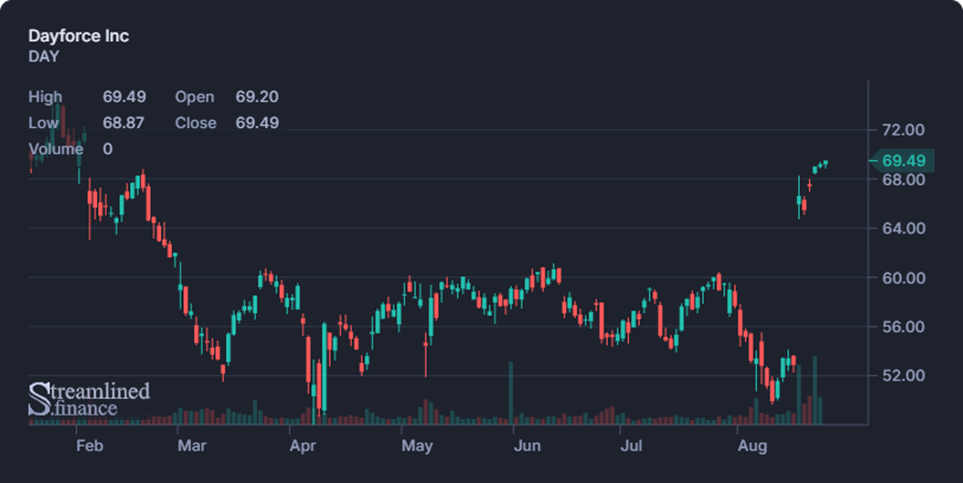Click the DAY ticker symbol

click(x=44, y=57)
